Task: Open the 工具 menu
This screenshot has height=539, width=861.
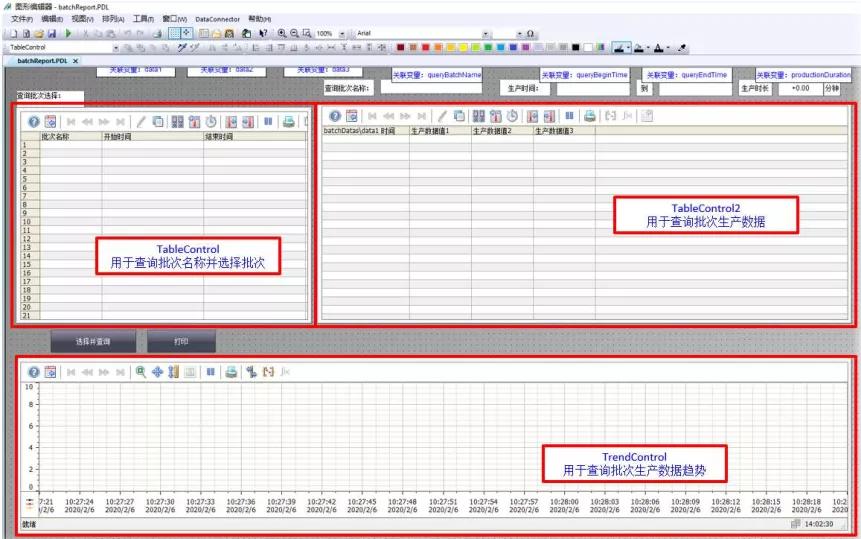Action: pos(143,19)
